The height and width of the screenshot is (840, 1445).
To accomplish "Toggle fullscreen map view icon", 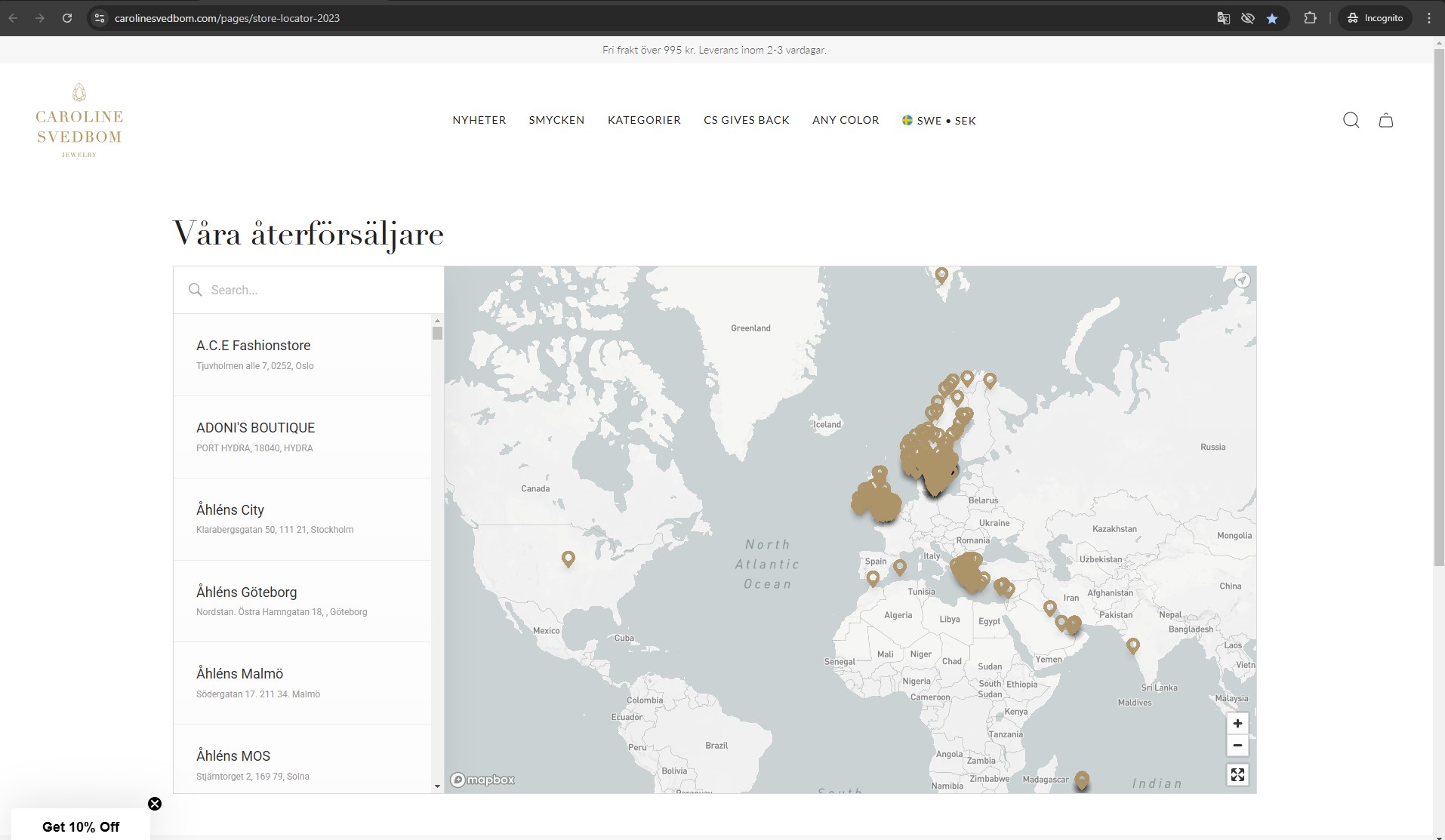I will click(x=1237, y=774).
